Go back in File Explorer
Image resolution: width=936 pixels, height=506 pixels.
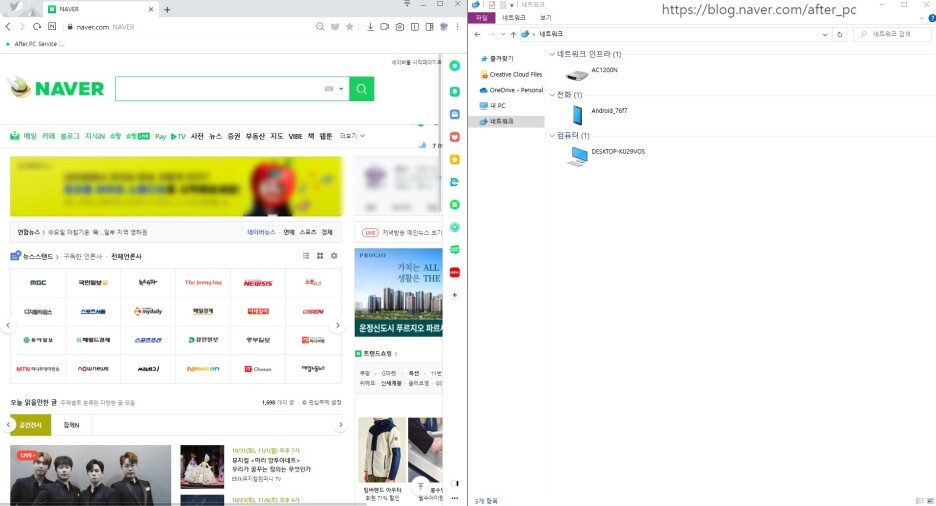point(477,35)
